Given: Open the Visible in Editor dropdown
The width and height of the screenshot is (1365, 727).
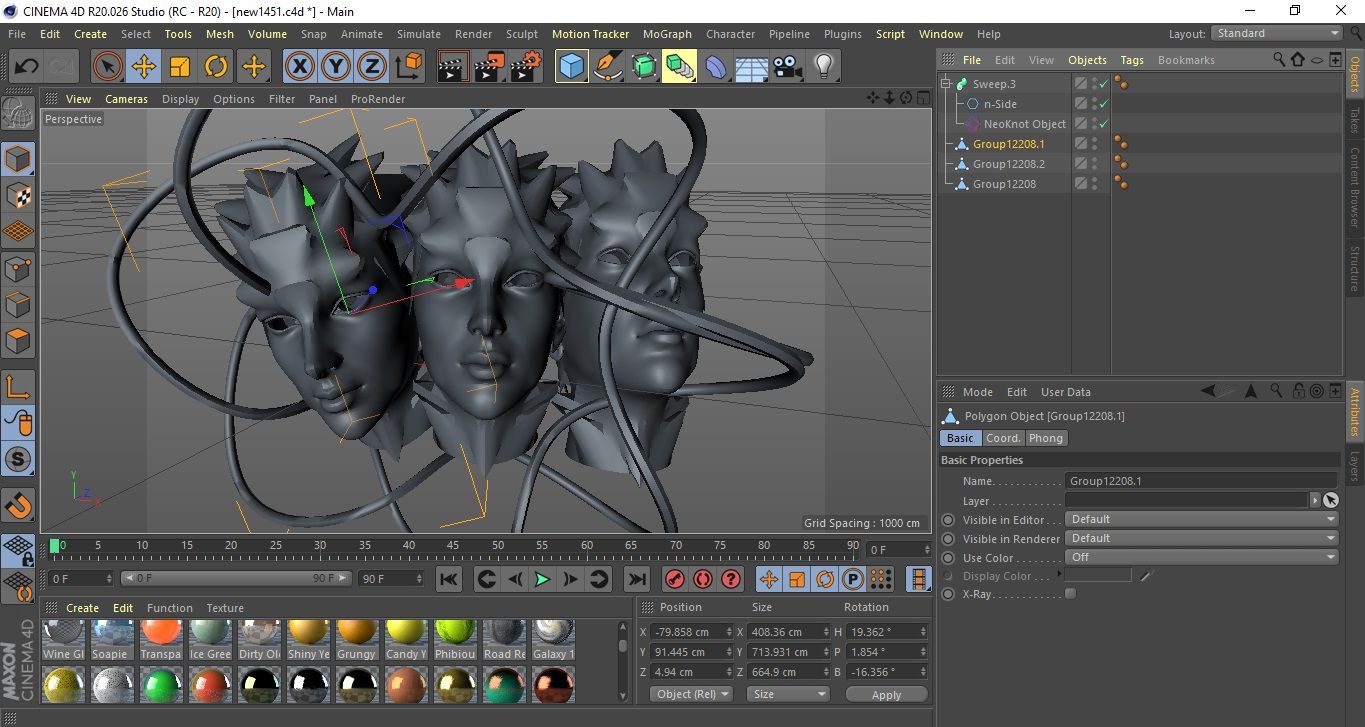Looking at the screenshot, I should pos(1201,519).
